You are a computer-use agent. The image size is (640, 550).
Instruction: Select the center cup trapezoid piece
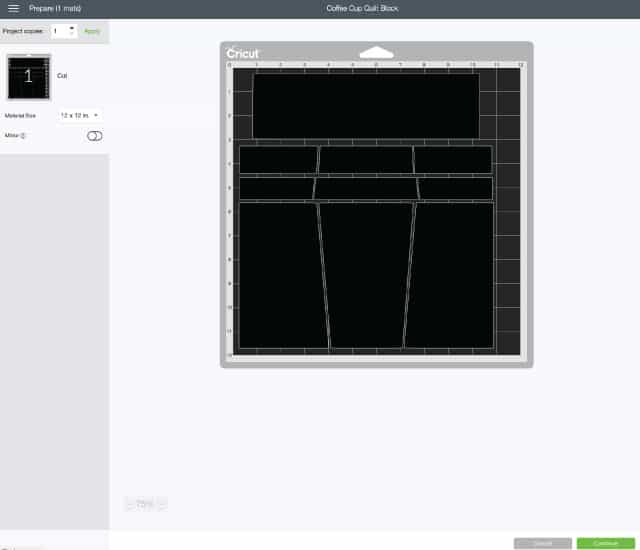click(367, 275)
